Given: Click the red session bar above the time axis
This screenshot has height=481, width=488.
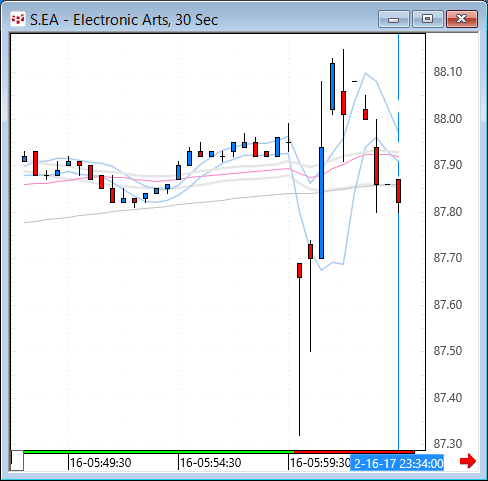Looking at the screenshot, I should coord(354,452).
